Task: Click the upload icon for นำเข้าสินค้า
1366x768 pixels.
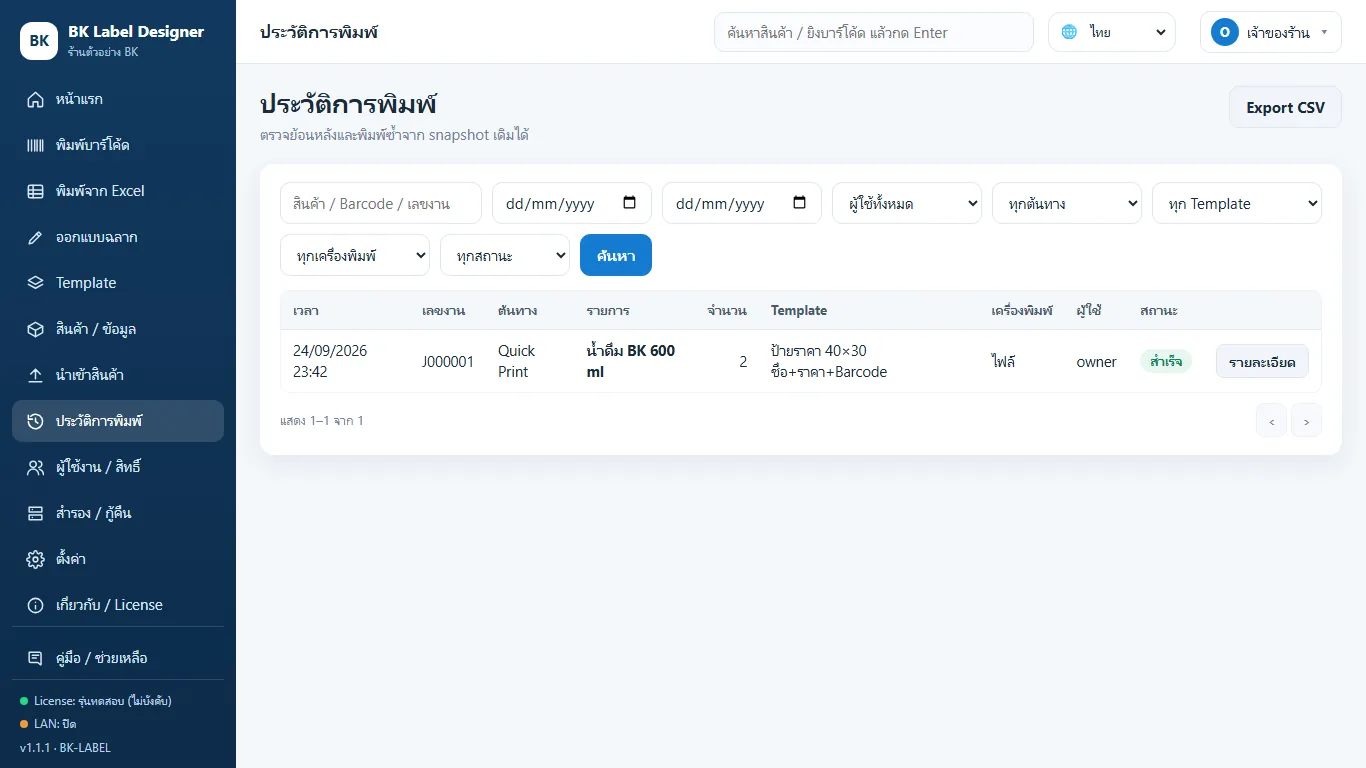Action: click(36, 375)
